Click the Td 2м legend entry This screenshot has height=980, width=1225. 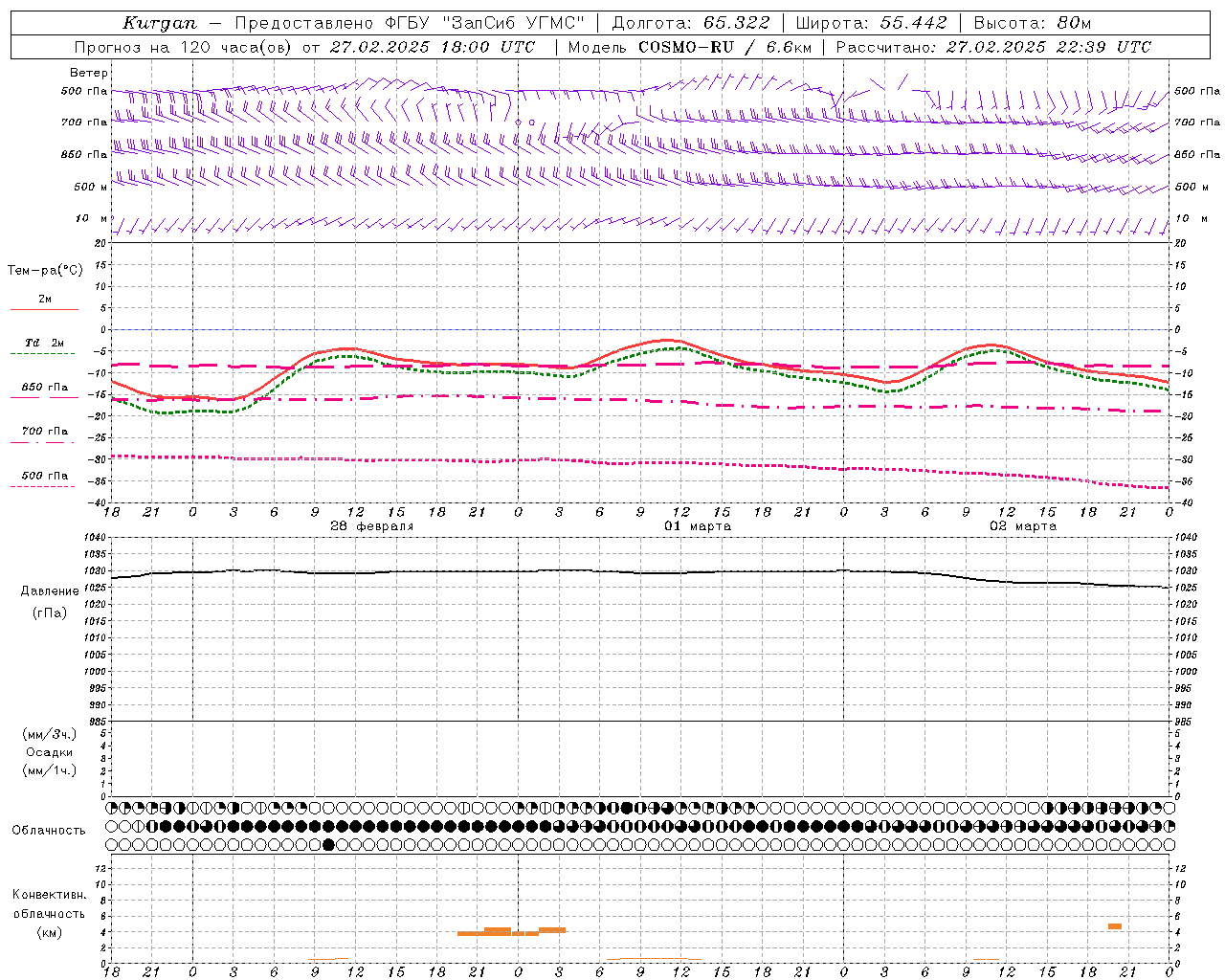tap(45, 343)
